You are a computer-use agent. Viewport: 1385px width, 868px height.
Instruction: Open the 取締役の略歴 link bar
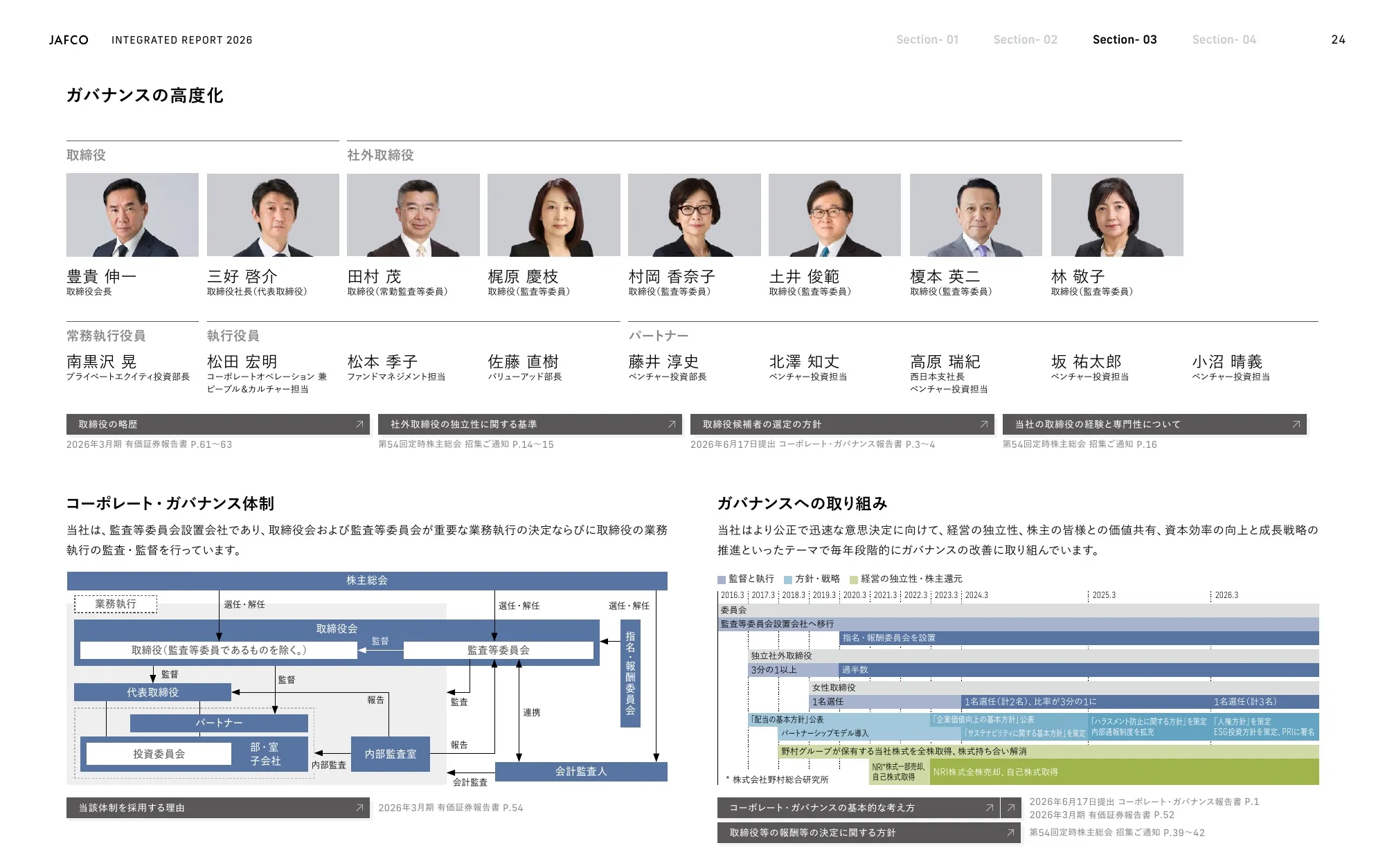coord(218,424)
